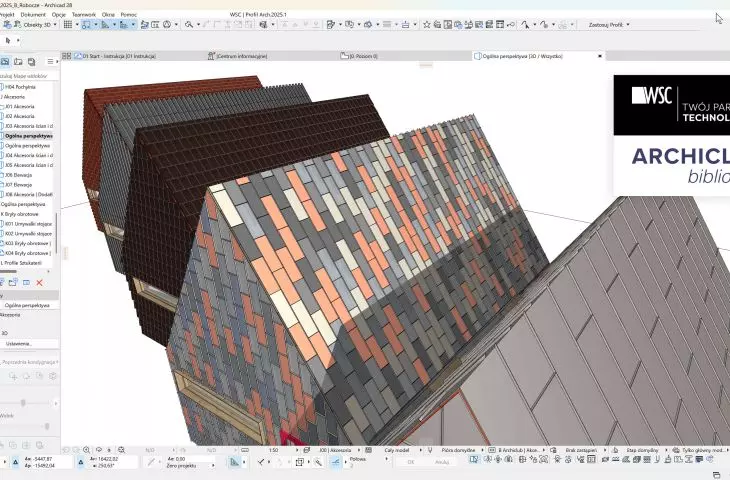Toggle the ruler measure tool icon
Screen dimensions: 730x480
[x=105, y=25]
